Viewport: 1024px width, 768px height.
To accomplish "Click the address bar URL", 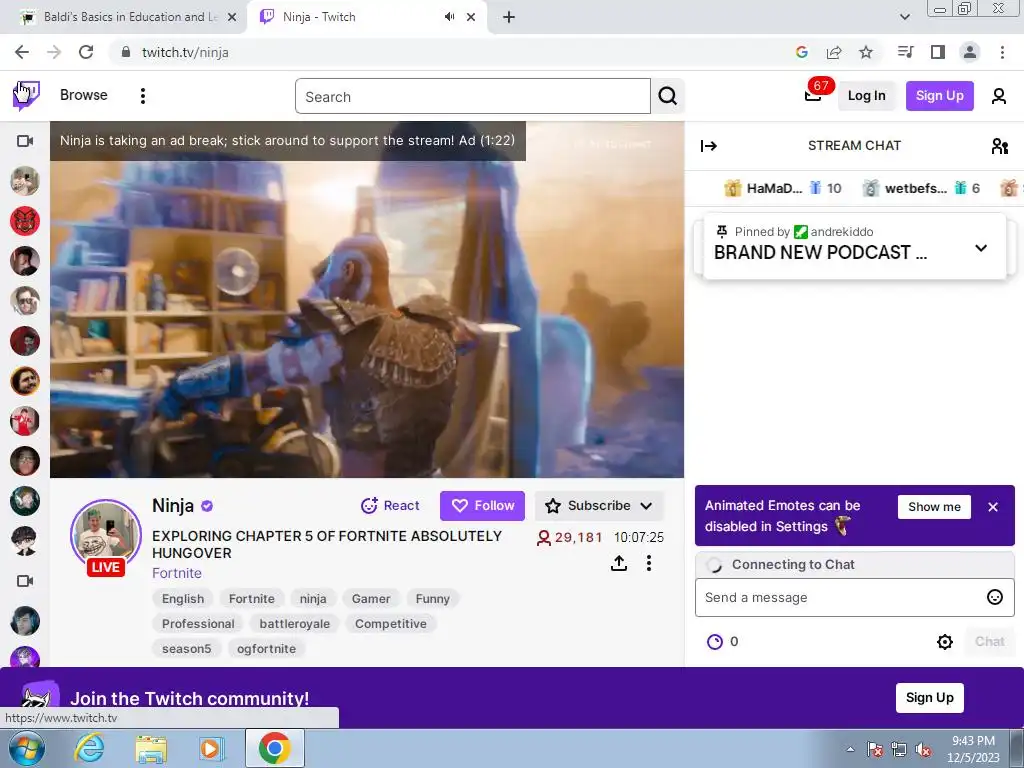I will (185, 52).
